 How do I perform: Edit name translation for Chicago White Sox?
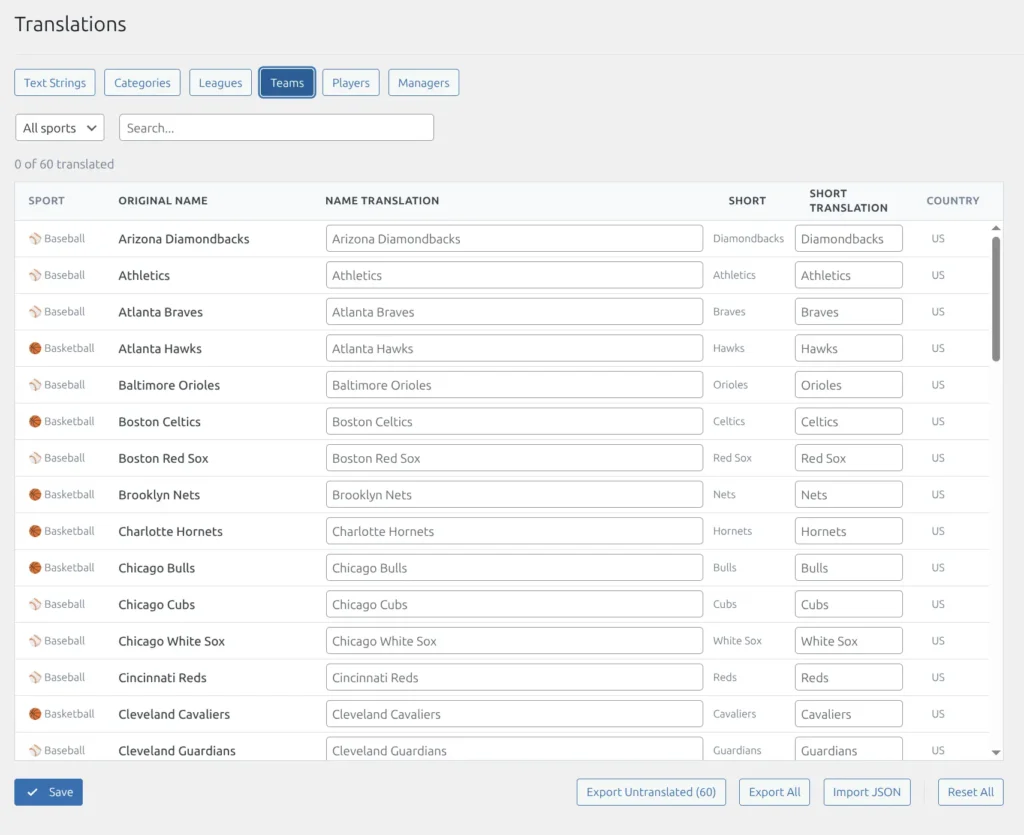pos(515,641)
